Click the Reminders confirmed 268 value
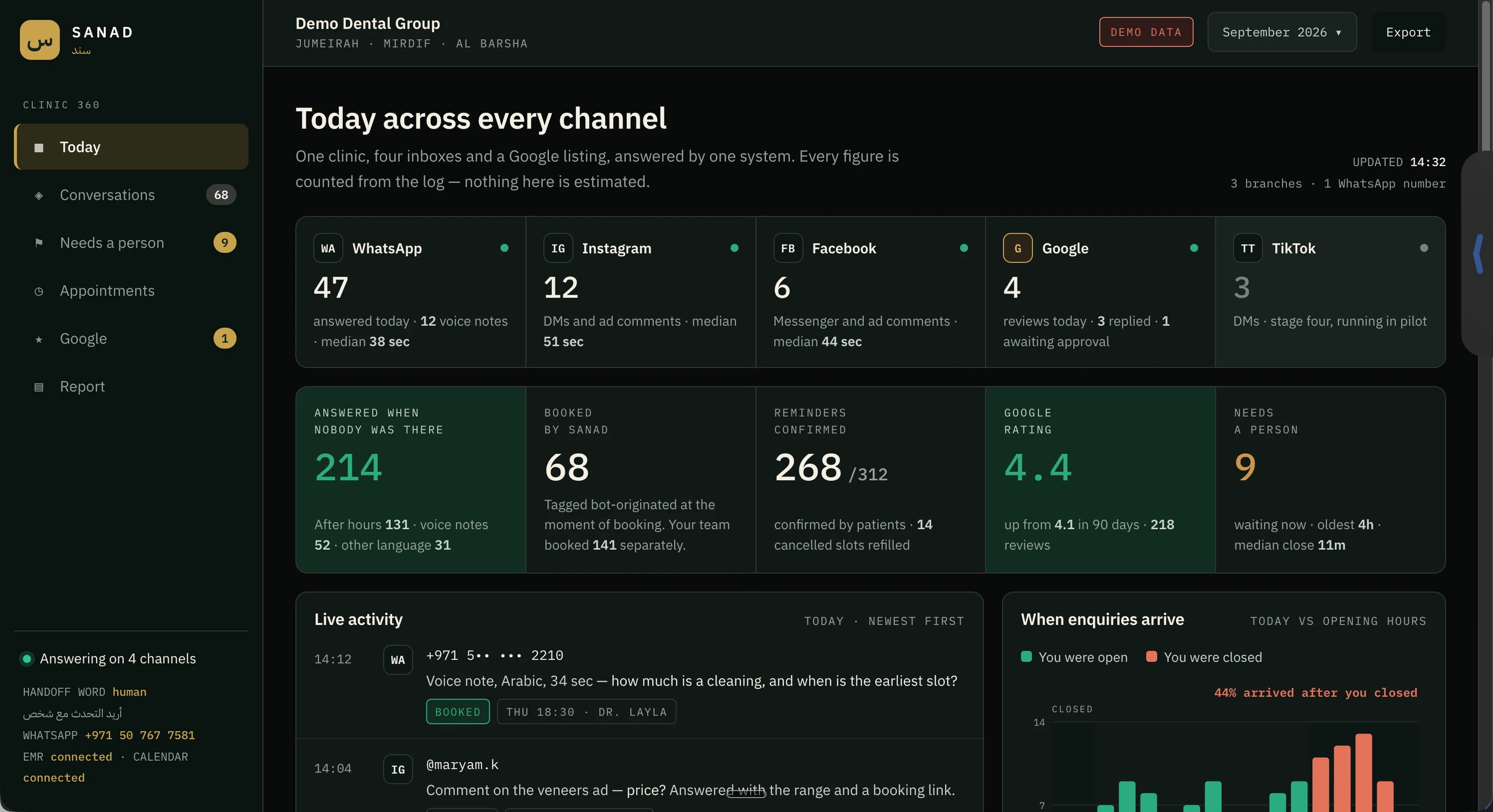 pos(808,467)
